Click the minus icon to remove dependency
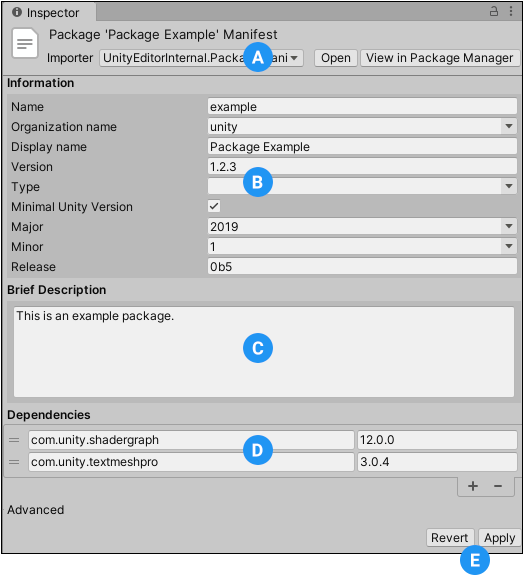The image size is (524, 576). [498, 486]
